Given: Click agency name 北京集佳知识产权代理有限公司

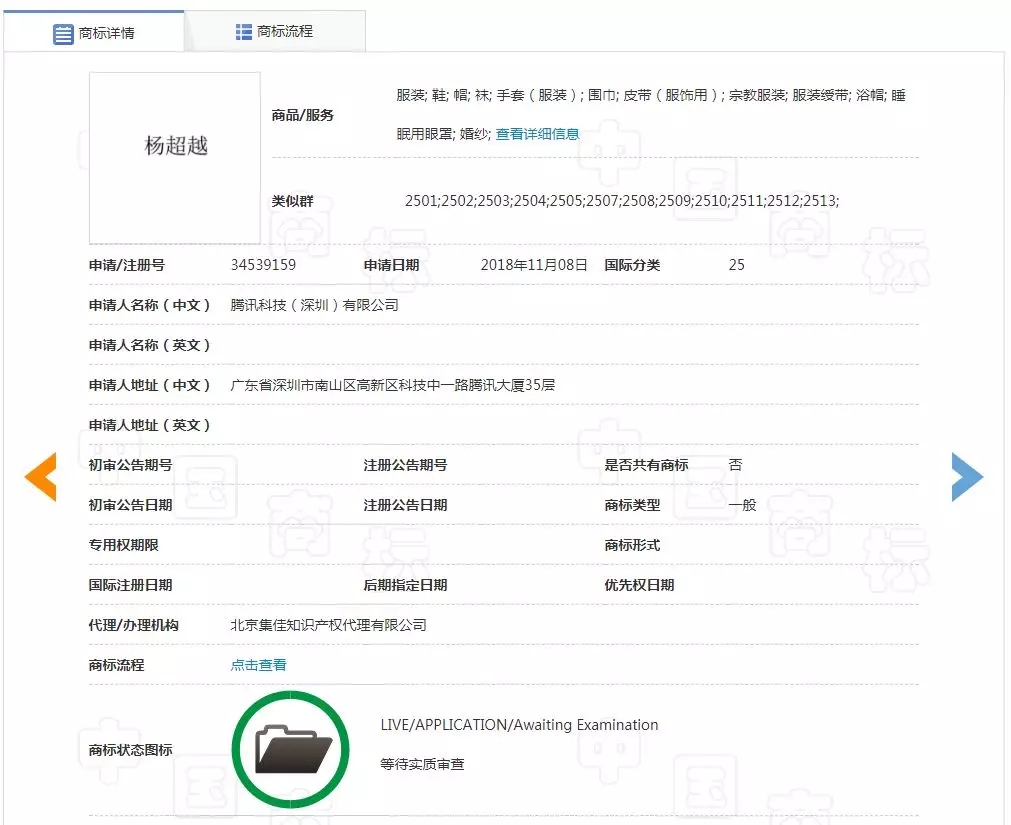Looking at the screenshot, I should coord(327,625).
